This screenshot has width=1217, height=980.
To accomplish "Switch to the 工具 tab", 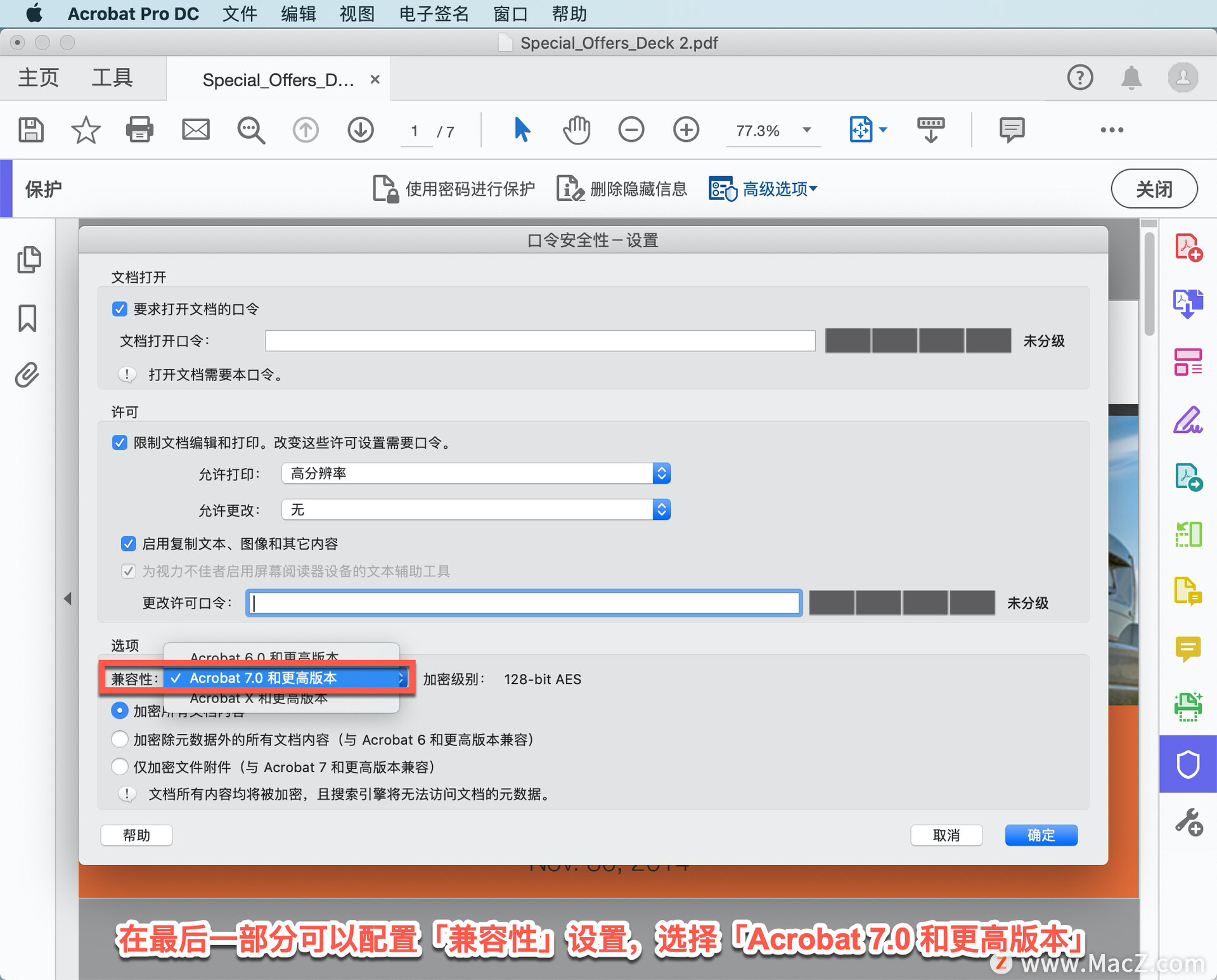I will pos(112,78).
